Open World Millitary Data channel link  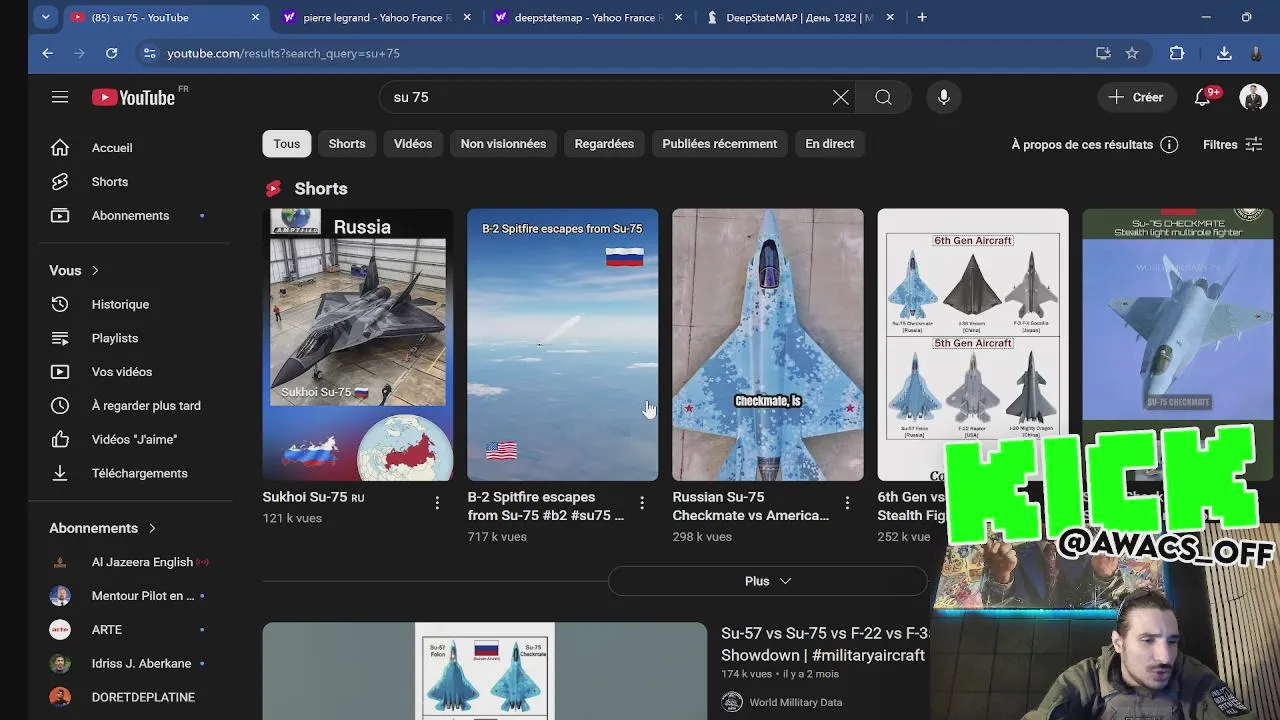click(795, 702)
